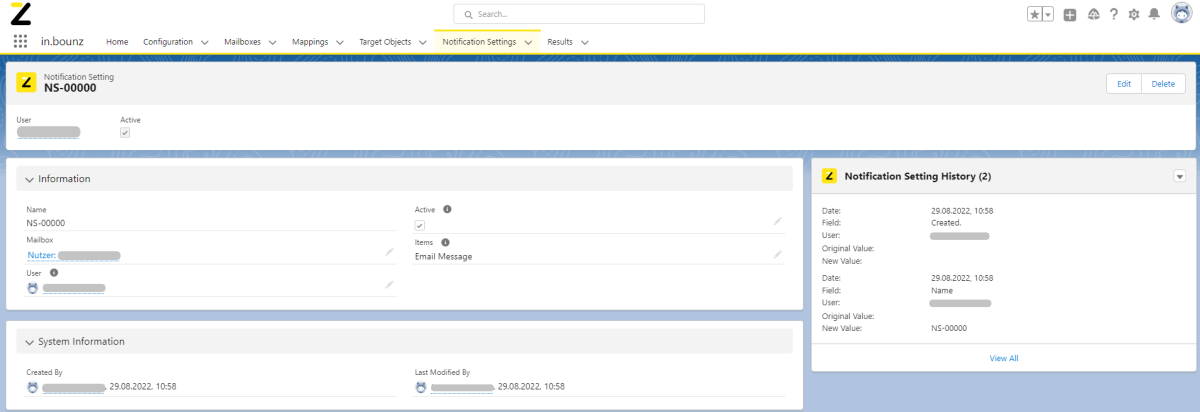Edit the Items field pencil icon
The width and height of the screenshot is (1200, 412).
coord(777,254)
